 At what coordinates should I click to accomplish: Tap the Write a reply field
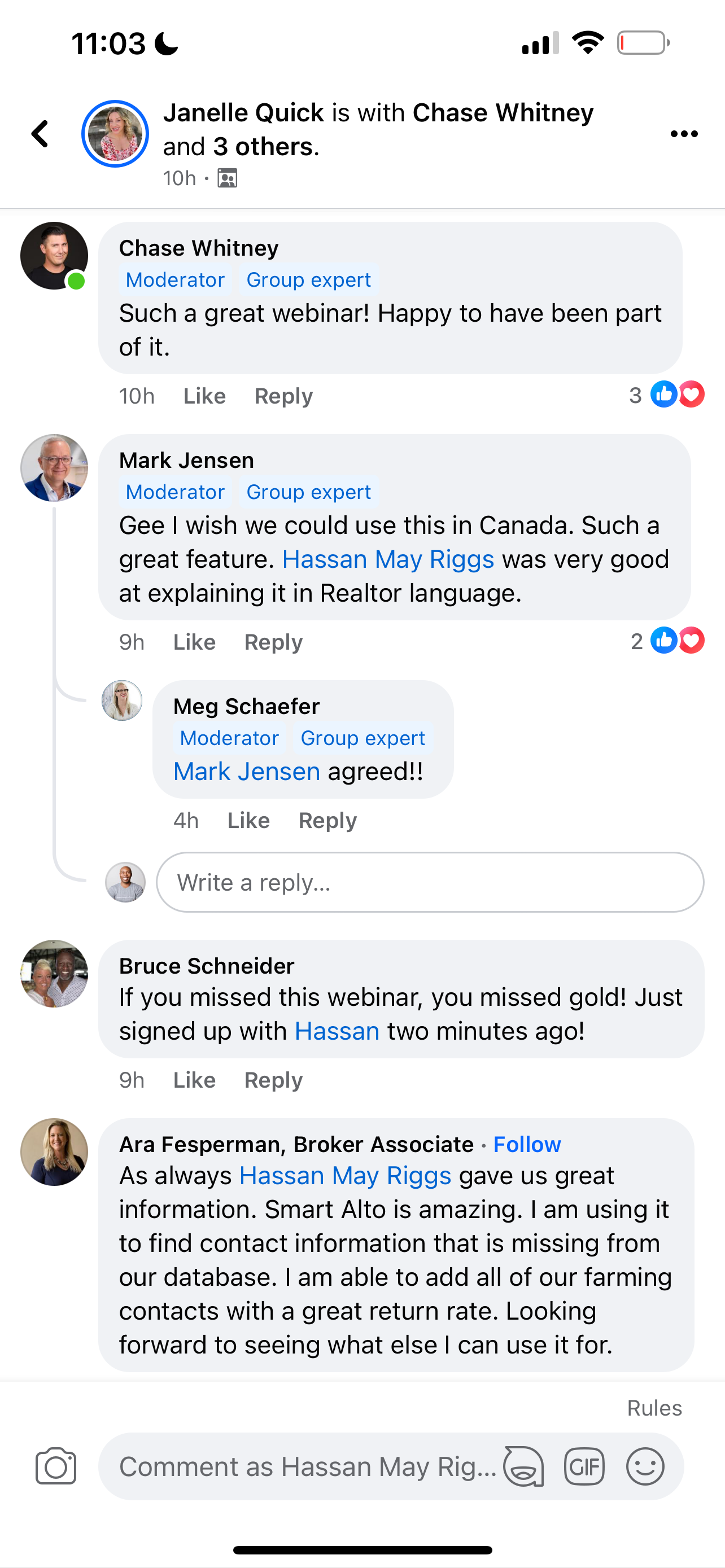[430, 882]
